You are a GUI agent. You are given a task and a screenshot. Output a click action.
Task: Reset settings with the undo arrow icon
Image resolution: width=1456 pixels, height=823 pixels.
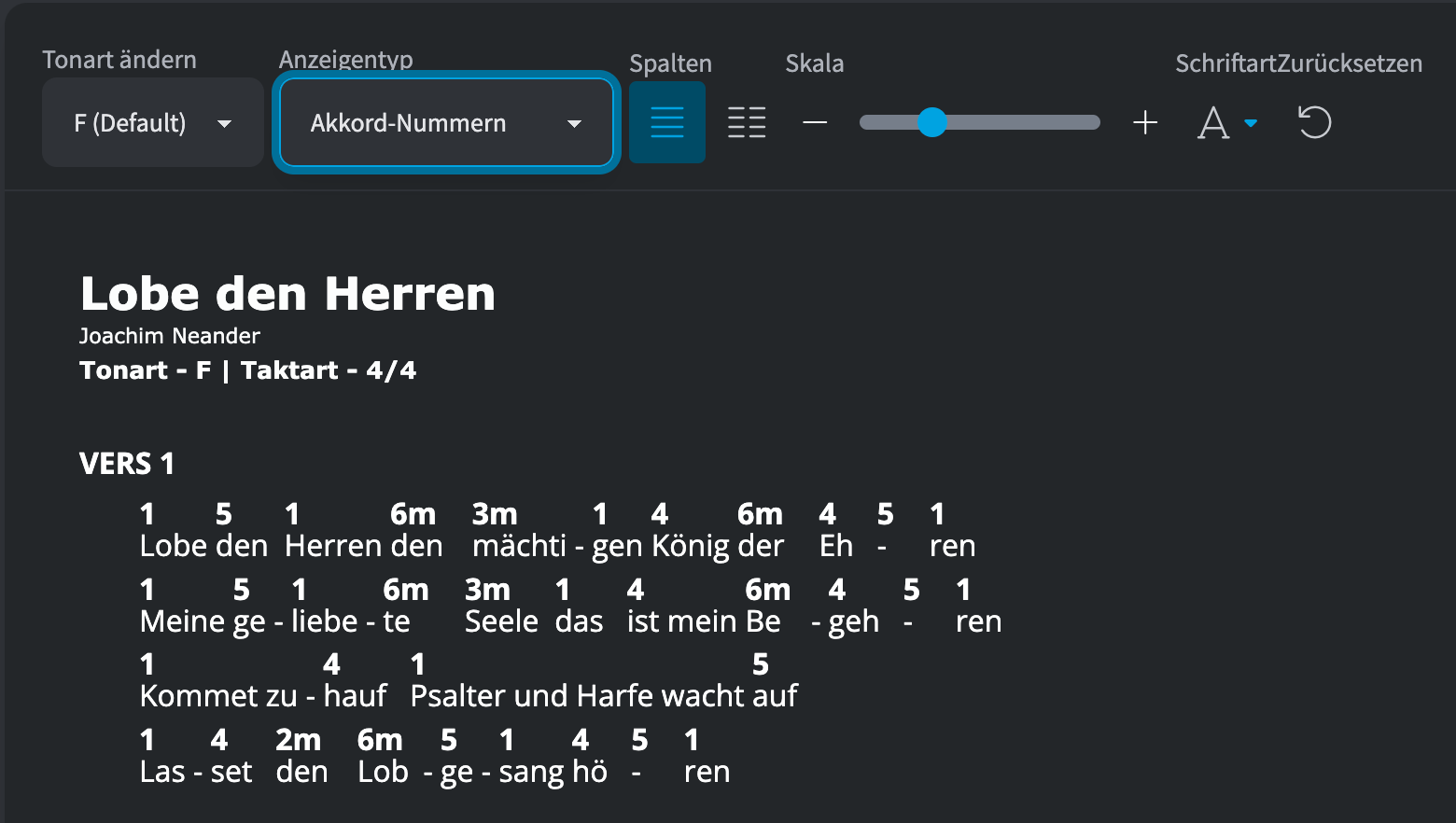pos(1315,122)
